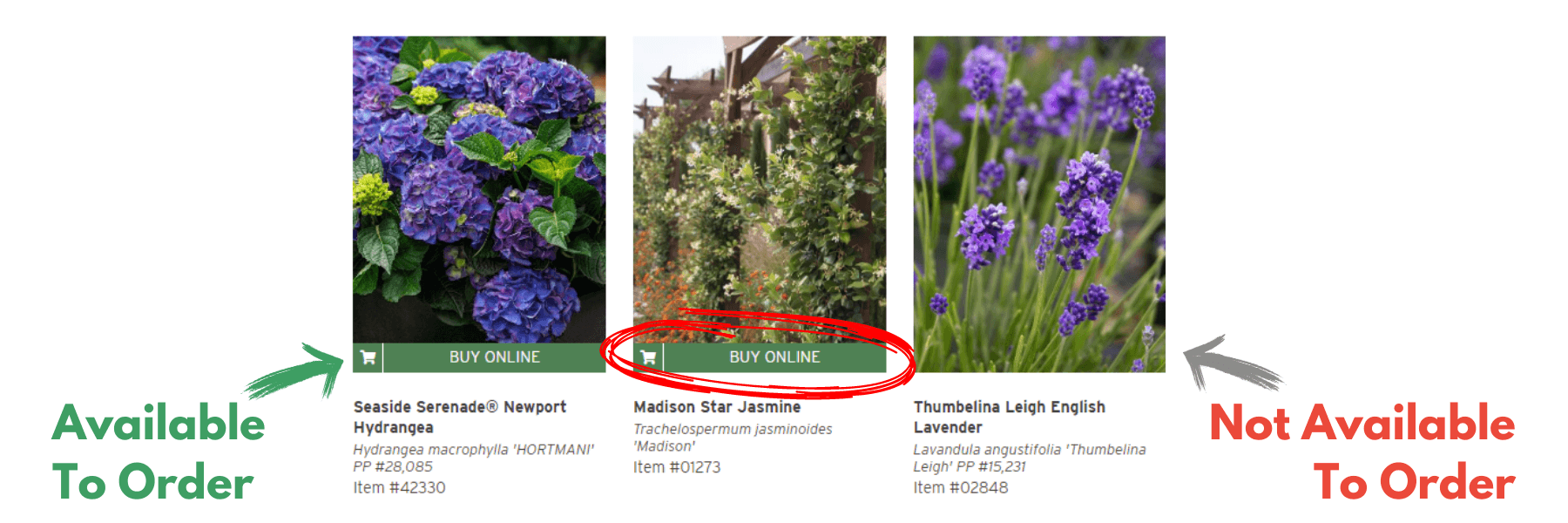
Task: Click the green arrow pointing to hydrangea
Action: [295, 370]
